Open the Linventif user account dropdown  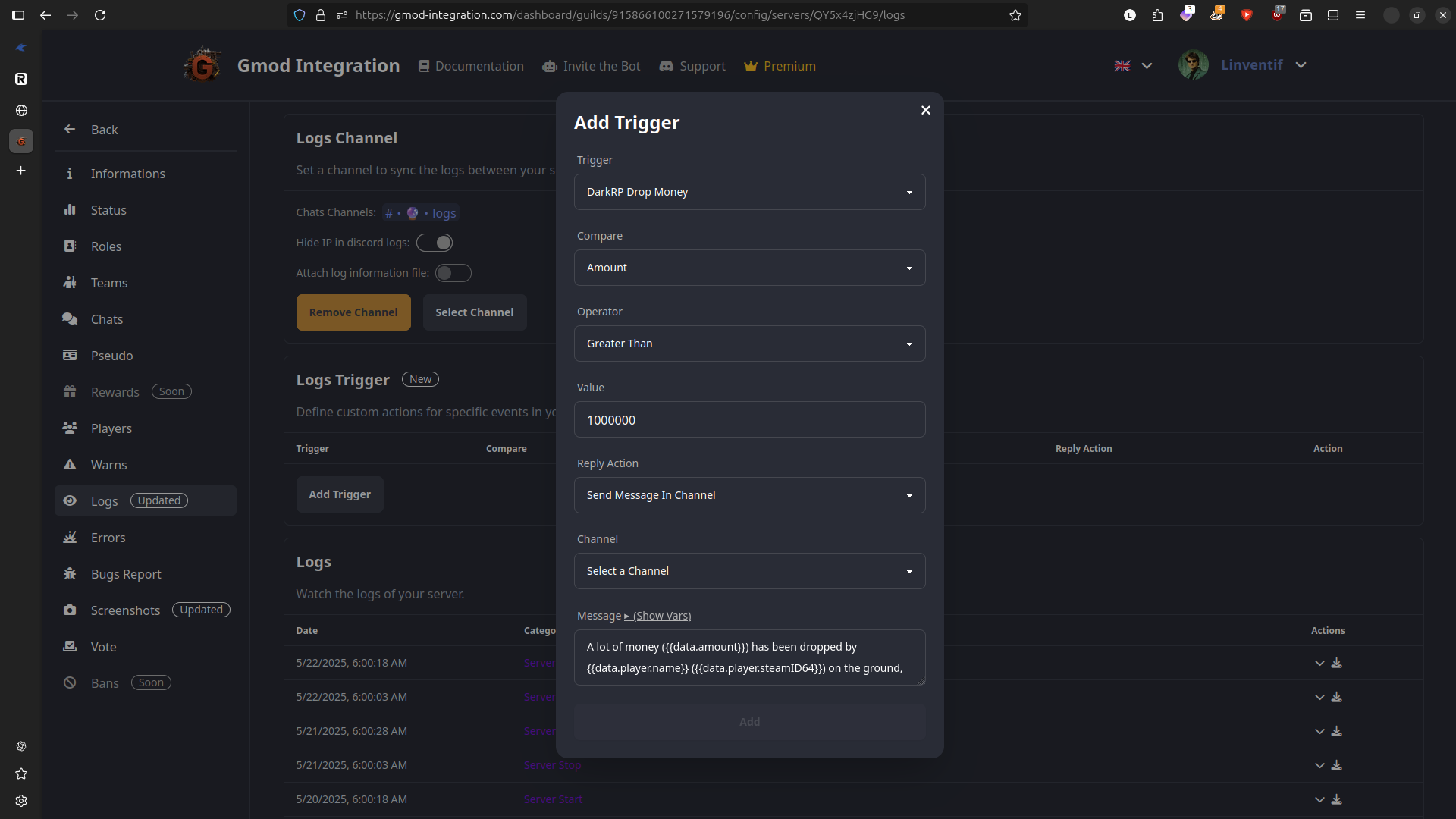click(1263, 65)
